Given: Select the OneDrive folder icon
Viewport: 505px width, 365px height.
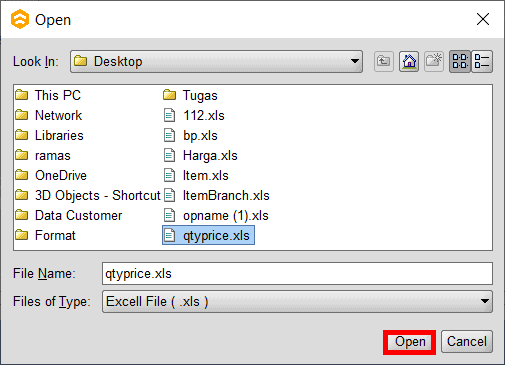Looking at the screenshot, I should click(x=22, y=175).
